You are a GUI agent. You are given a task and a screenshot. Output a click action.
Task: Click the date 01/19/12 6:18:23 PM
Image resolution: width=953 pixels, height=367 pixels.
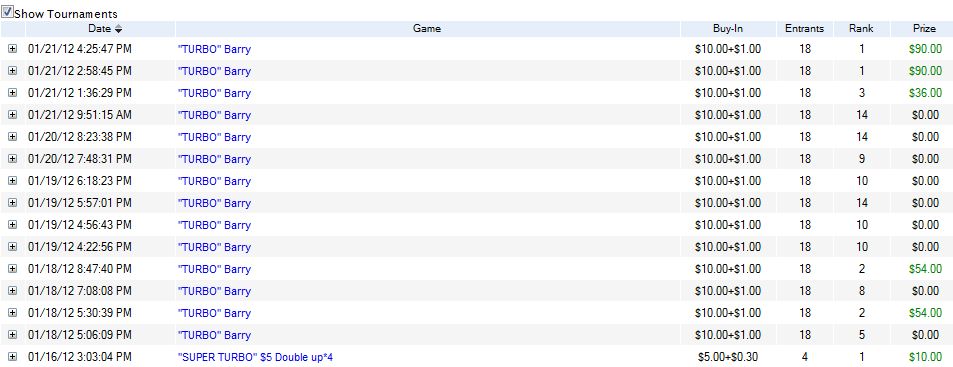(x=80, y=181)
